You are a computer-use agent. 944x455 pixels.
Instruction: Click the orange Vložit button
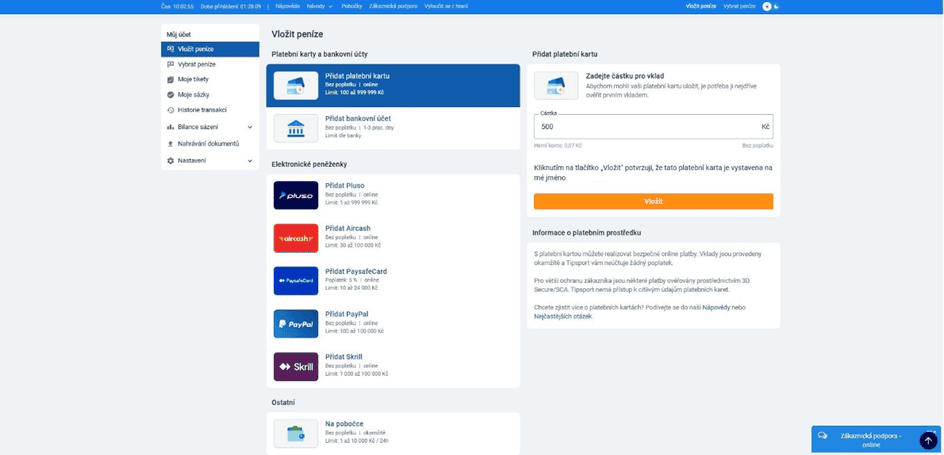(653, 202)
